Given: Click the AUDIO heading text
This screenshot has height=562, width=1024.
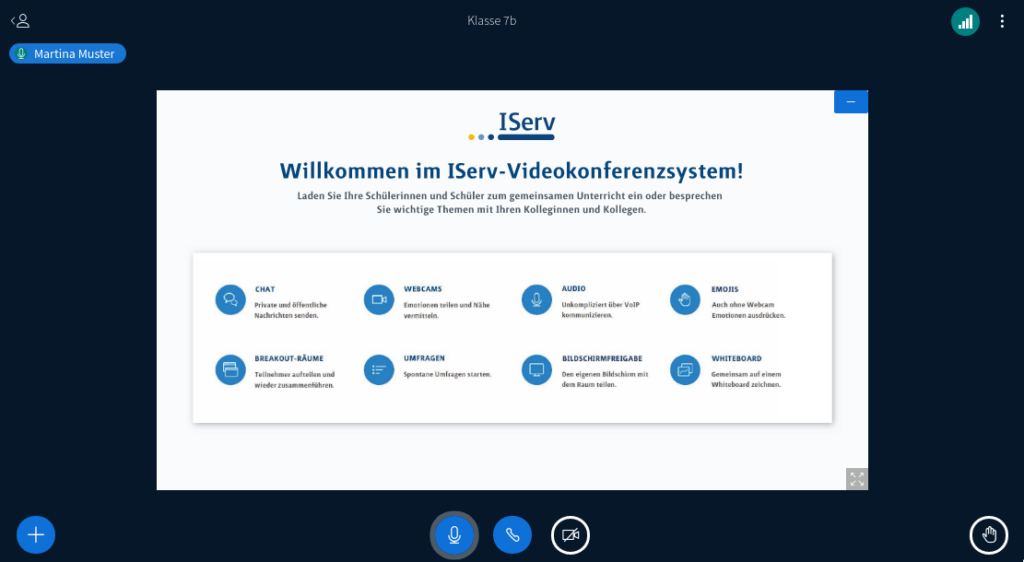Looking at the screenshot, I should pyautogui.click(x=573, y=289).
